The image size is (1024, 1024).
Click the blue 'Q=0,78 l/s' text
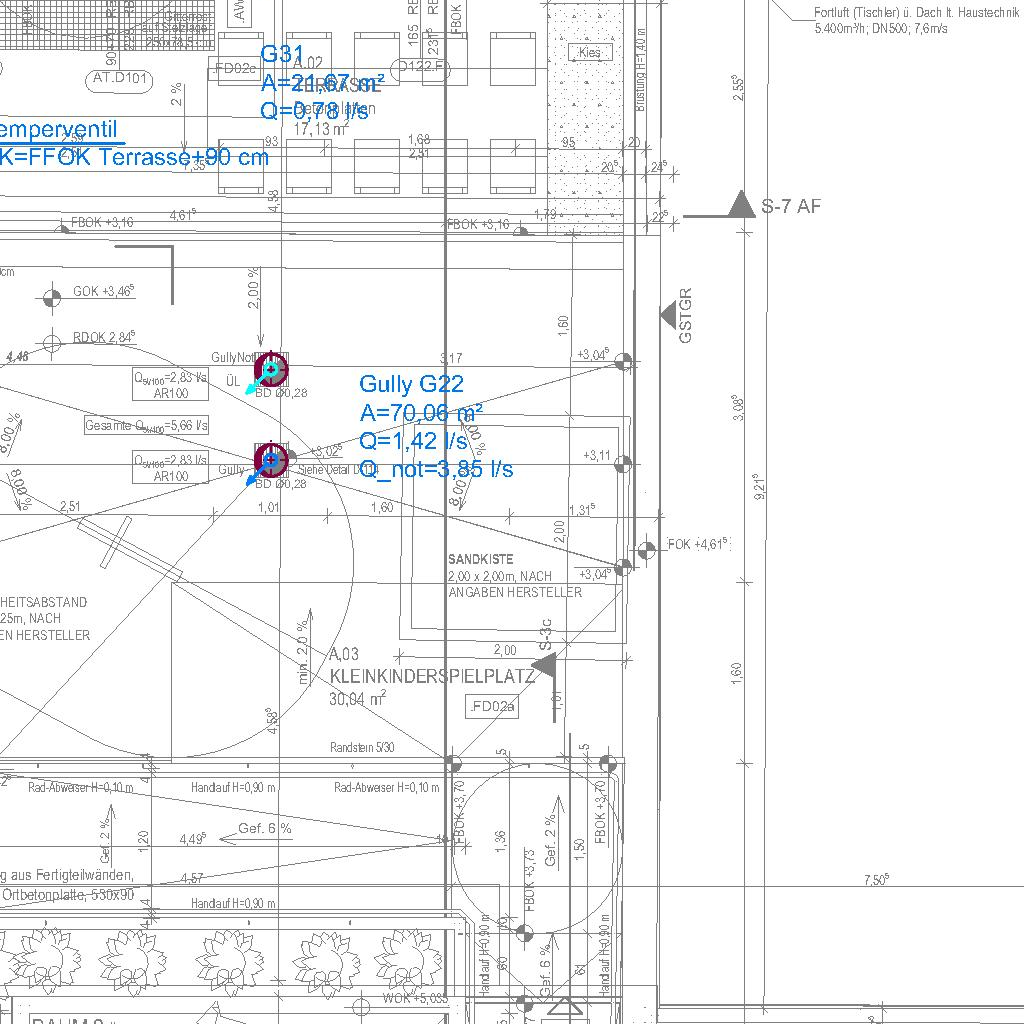(314, 110)
